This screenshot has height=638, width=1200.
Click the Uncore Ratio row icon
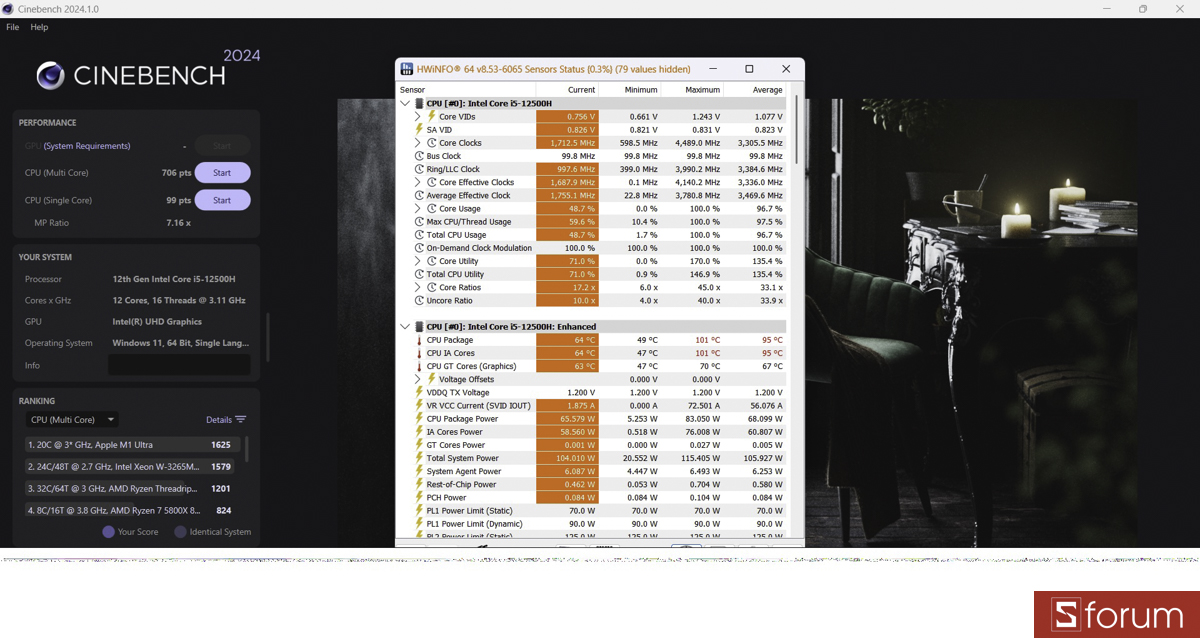420,300
